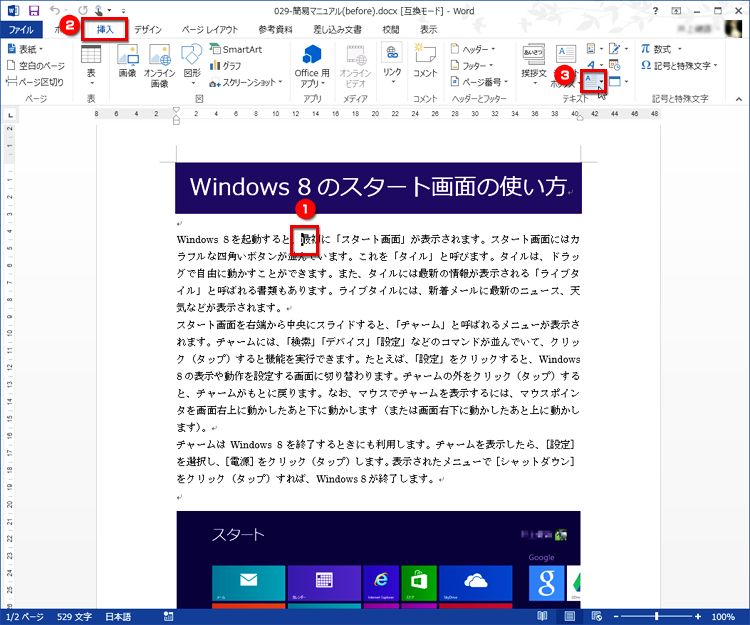Click the Signature Line icon
The height and width of the screenshot is (625, 750).
(x=615, y=49)
